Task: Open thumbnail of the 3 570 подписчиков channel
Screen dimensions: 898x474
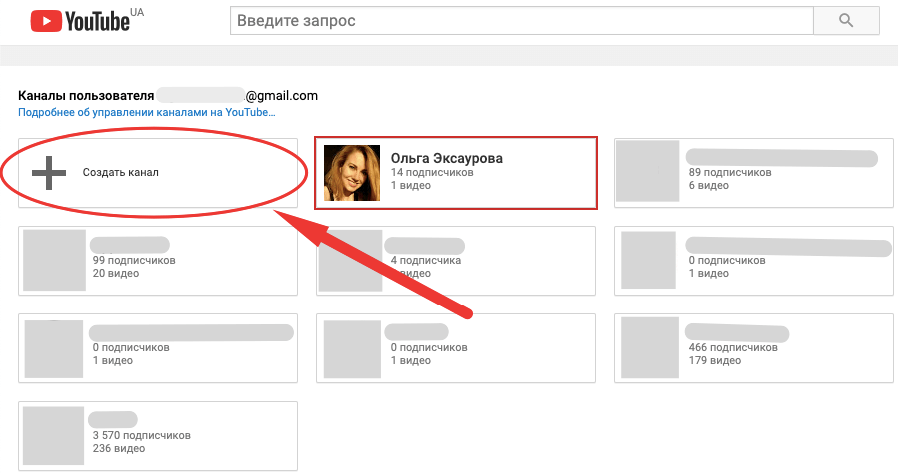Action: (x=53, y=436)
